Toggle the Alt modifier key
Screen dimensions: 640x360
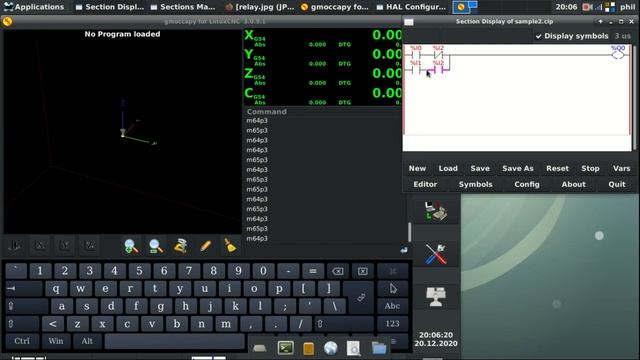click(87, 341)
